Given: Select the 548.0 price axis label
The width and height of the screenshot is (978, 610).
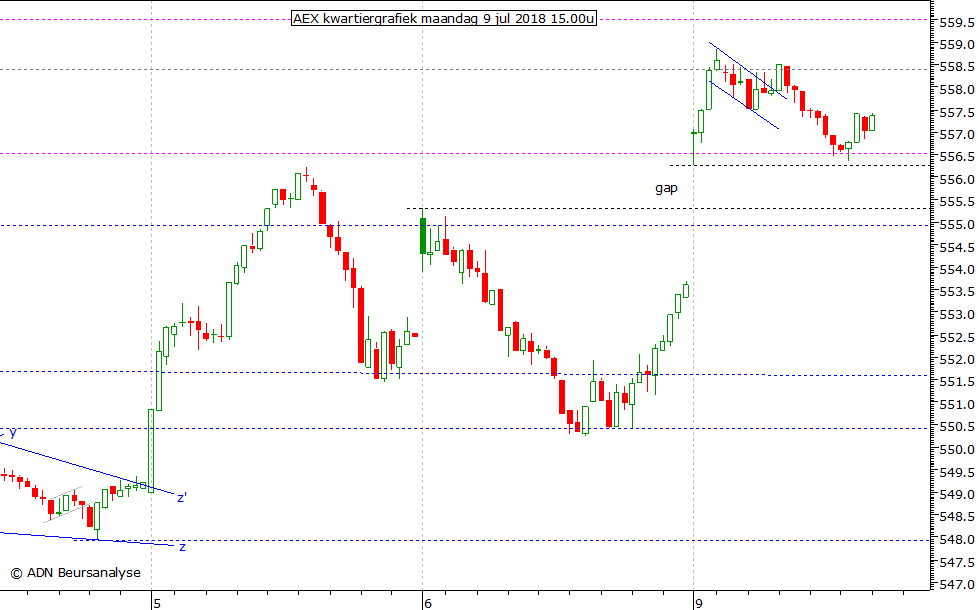Looking at the screenshot, I should click(957, 540).
